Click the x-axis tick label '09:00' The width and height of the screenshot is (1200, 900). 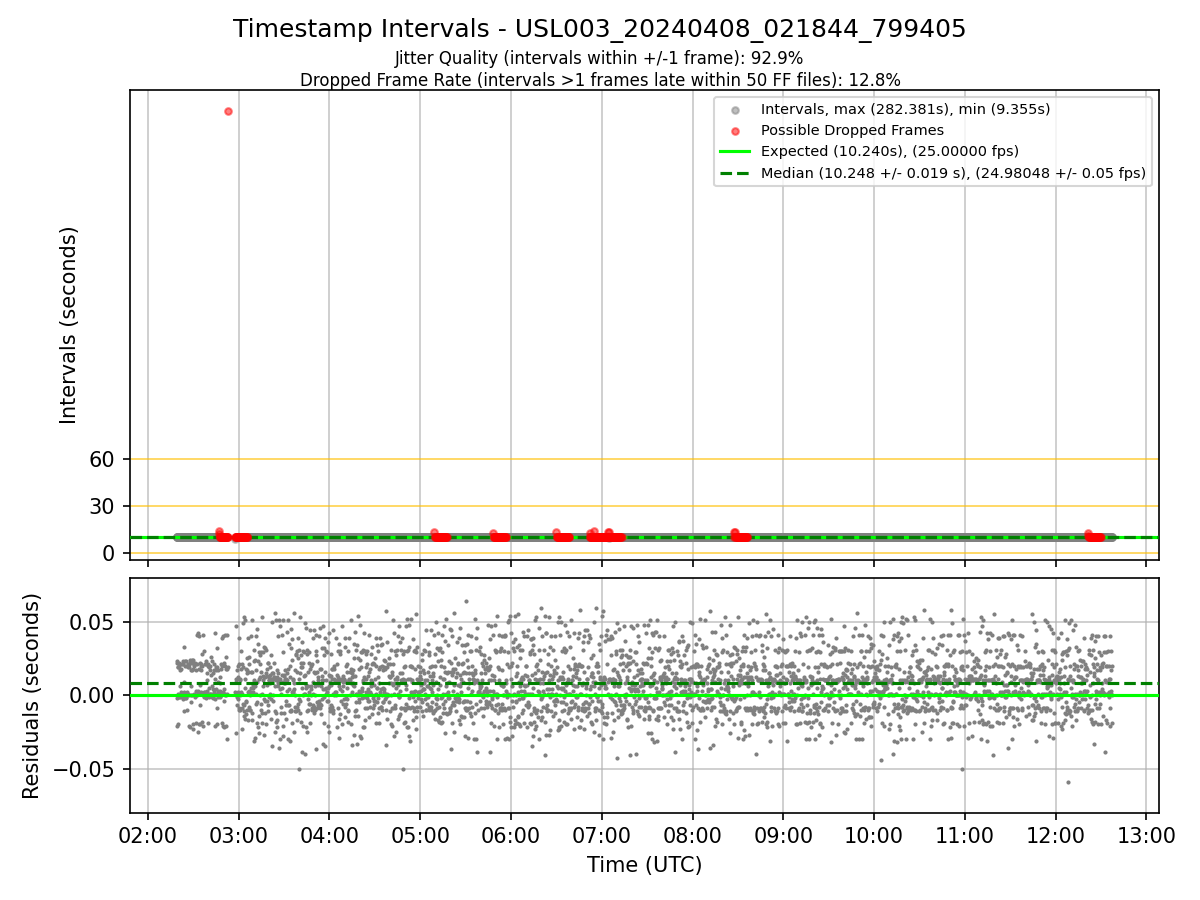click(x=783, y=834)
